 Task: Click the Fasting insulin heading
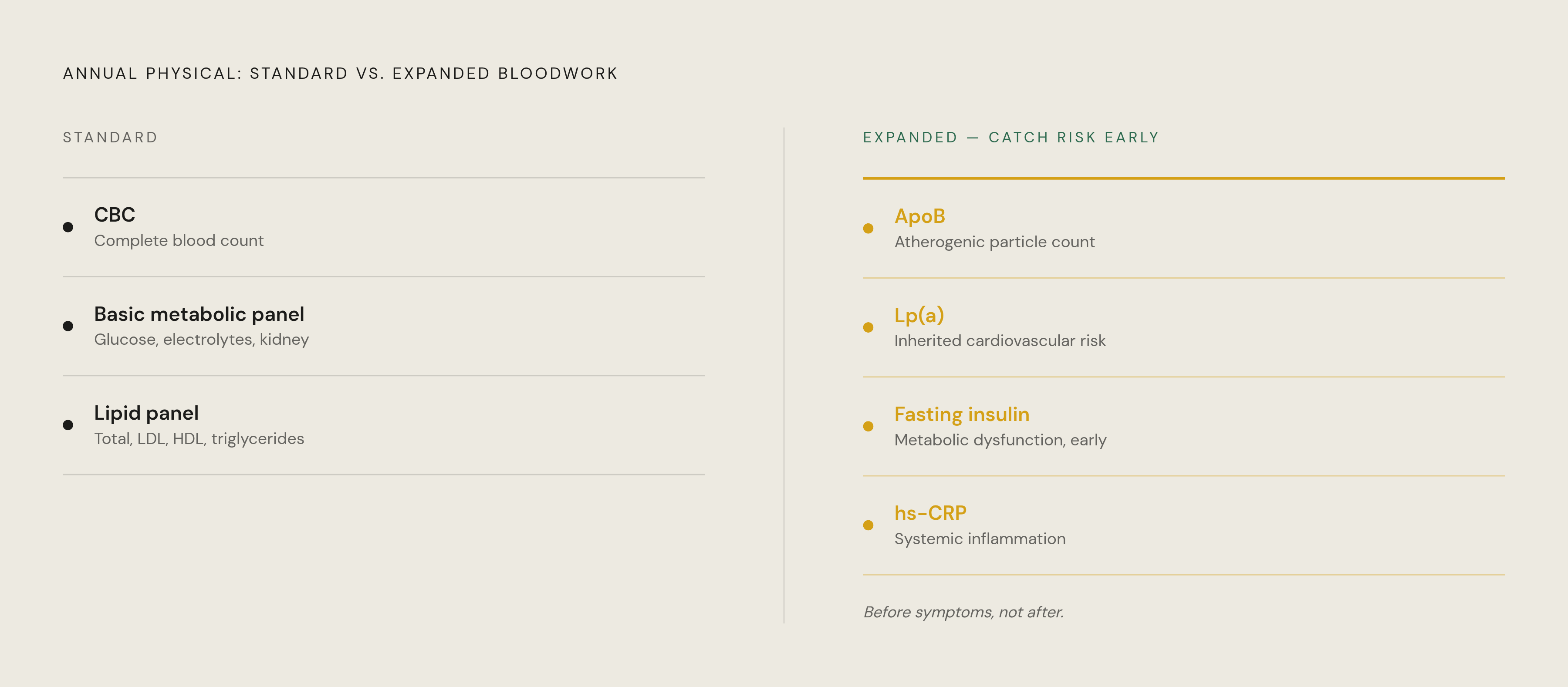pyautogui.click(x=962, y=414)
